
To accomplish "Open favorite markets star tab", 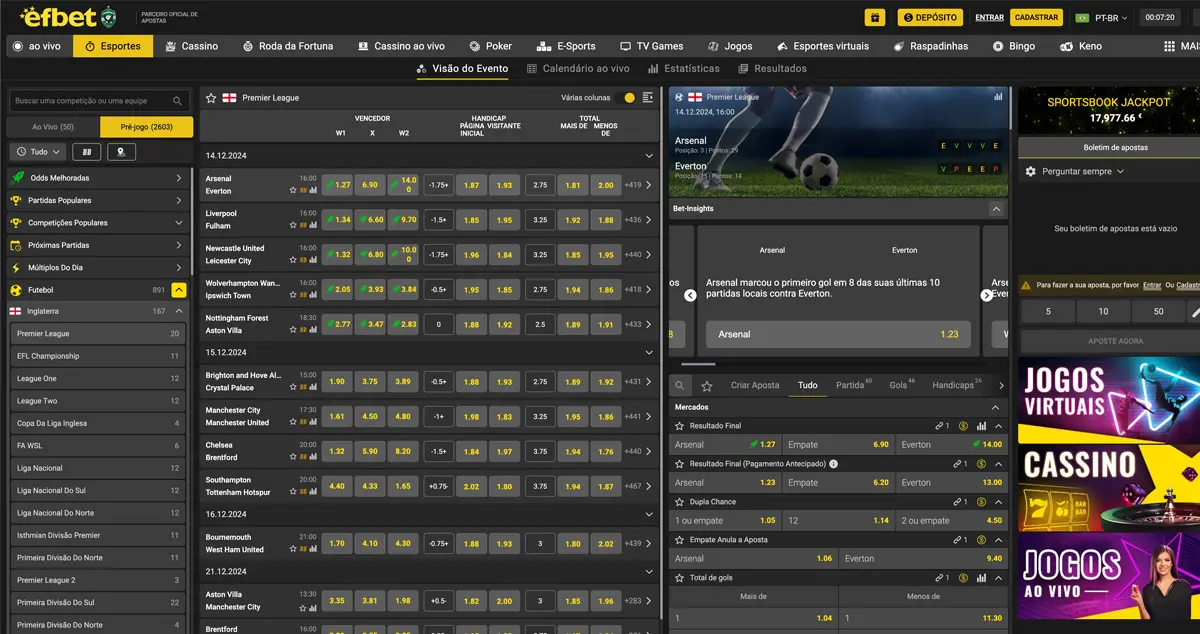I will [x=707, y=386].
